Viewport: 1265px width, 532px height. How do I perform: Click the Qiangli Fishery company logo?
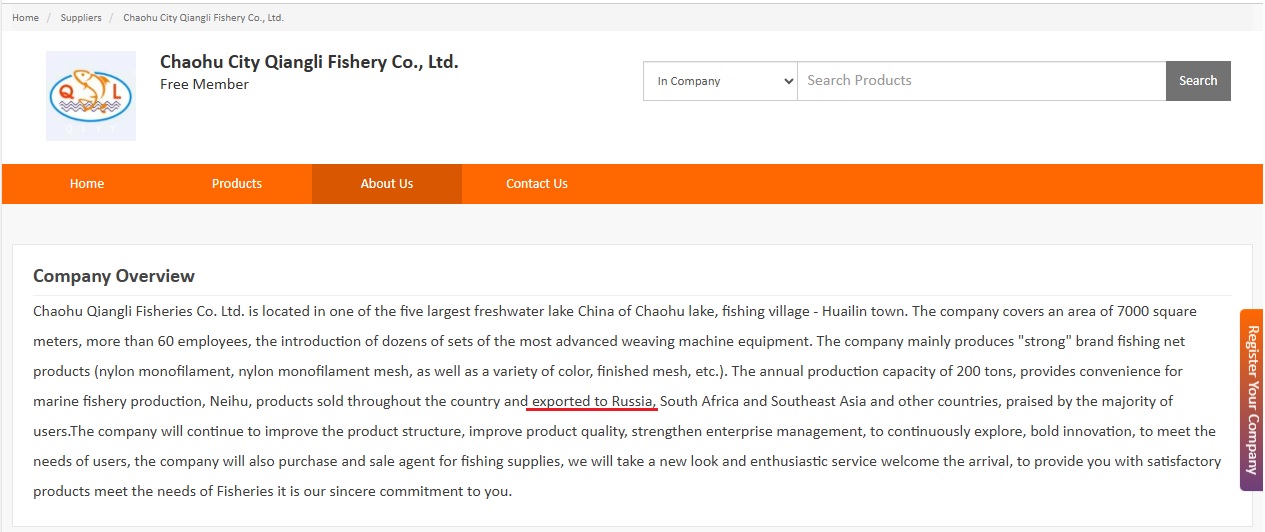click(x=90, y=96)
